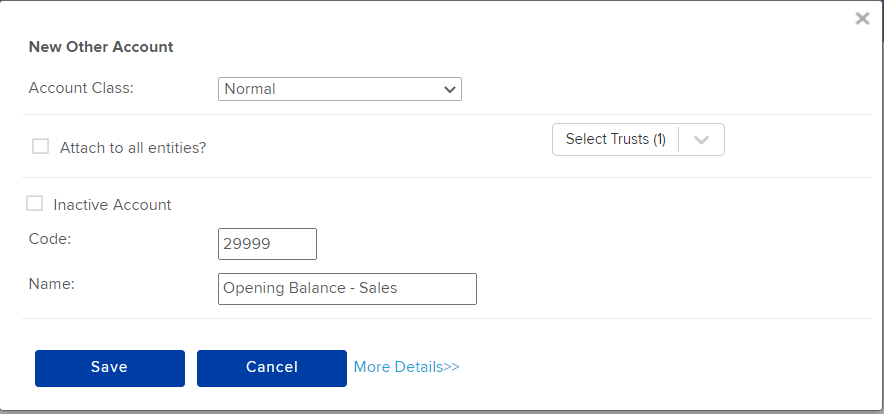Click the 'Code:' field label
Image resolution: width=884 pixels, height=414 pixels.
click(x=50, y=239)
